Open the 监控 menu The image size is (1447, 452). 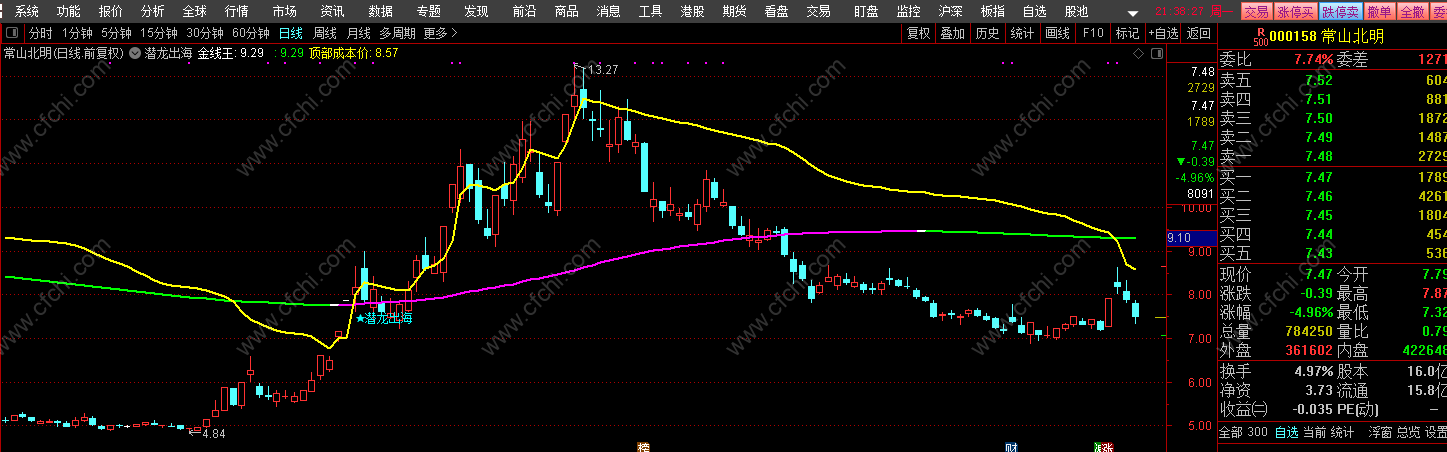coord(908,12)
